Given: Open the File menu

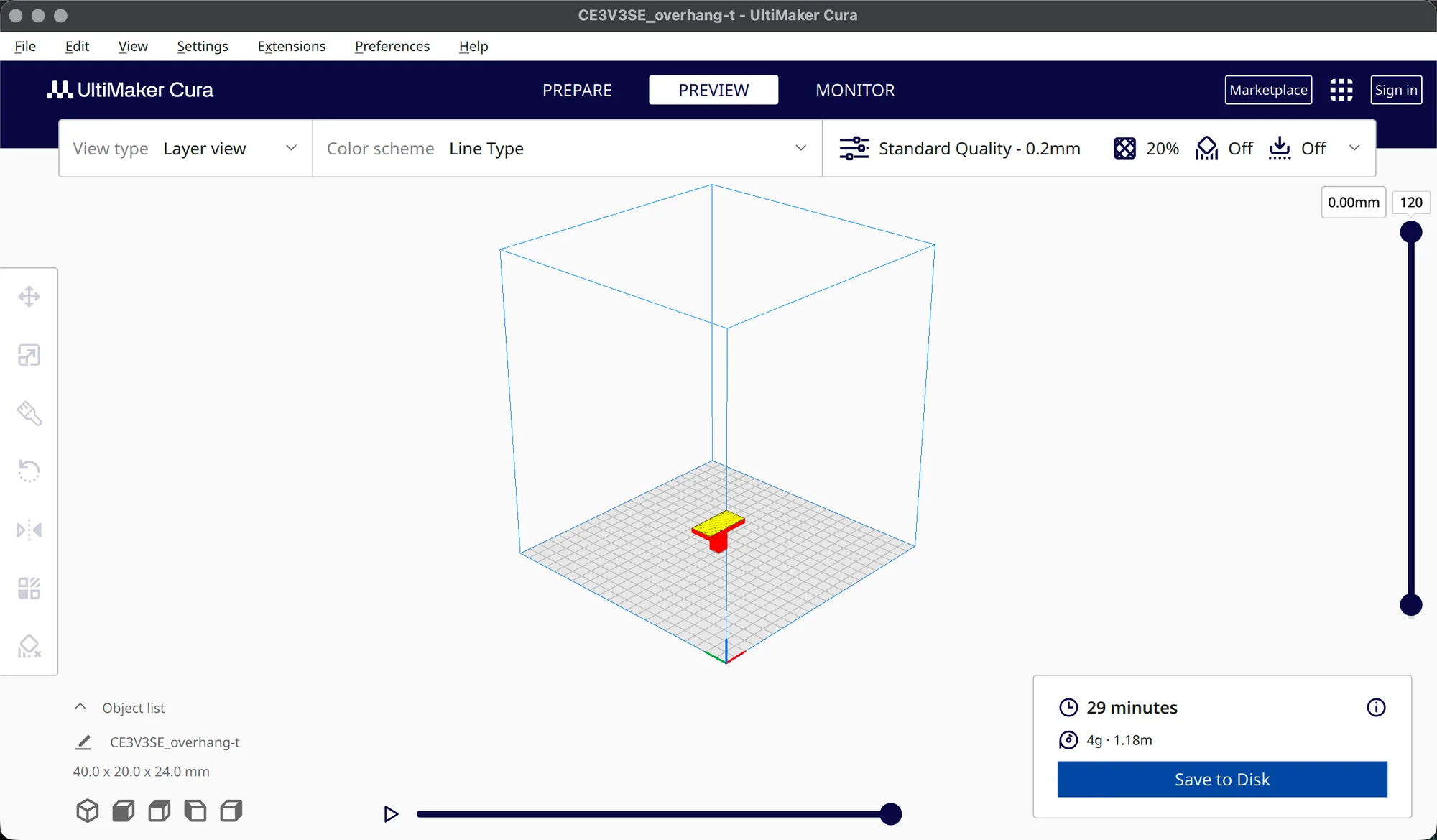Looking at the screenshot, I should (x=25, y=46).
